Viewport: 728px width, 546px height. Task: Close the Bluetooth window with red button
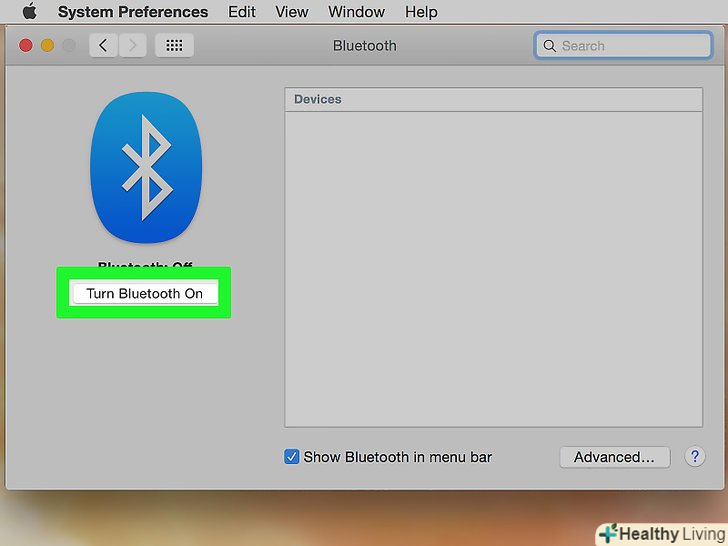click(26, 46)
